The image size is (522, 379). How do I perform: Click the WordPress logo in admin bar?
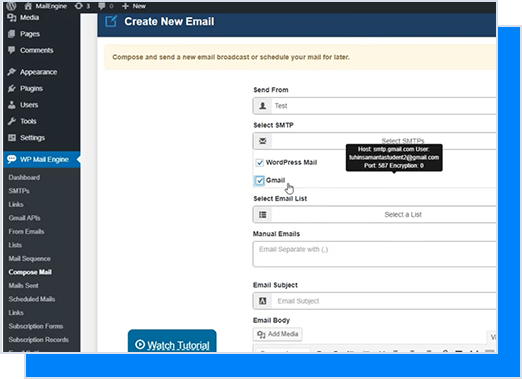[x=11, y=6]
